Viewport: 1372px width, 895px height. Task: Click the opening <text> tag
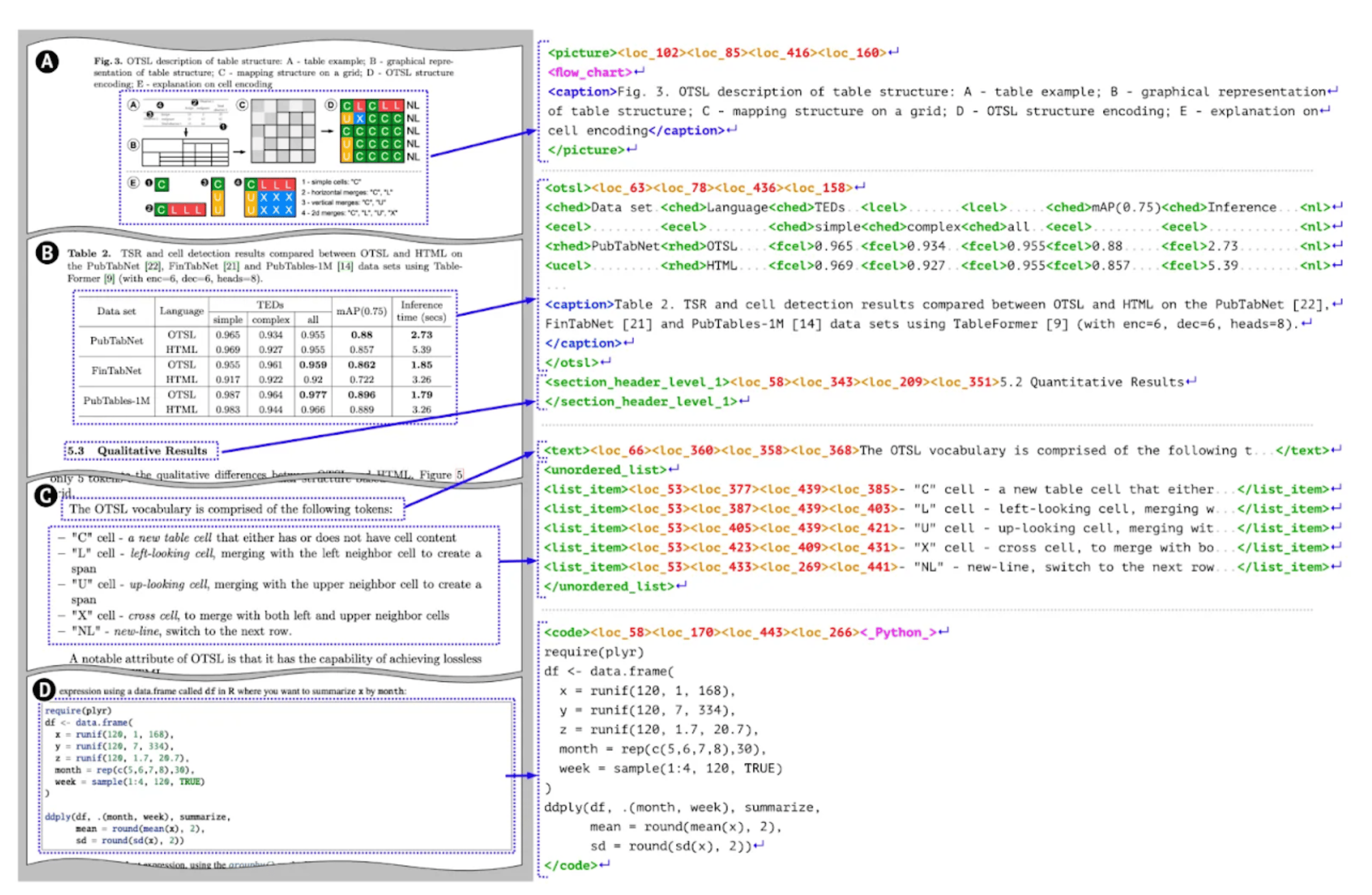click(x=567, y=450)
